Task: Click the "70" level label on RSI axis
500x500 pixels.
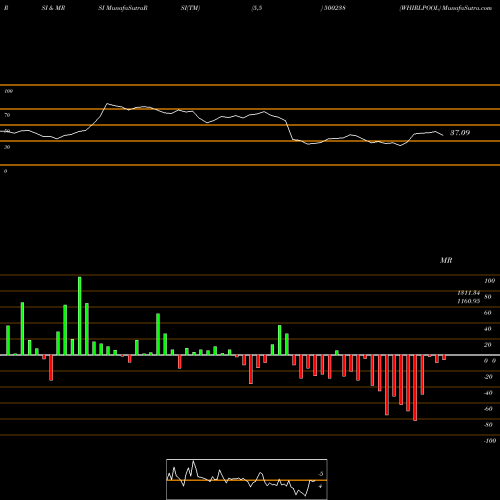Action: [7, 115]
